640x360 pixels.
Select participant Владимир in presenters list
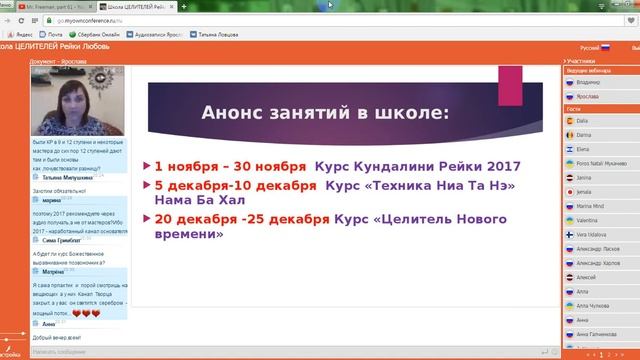pos(602,82)
